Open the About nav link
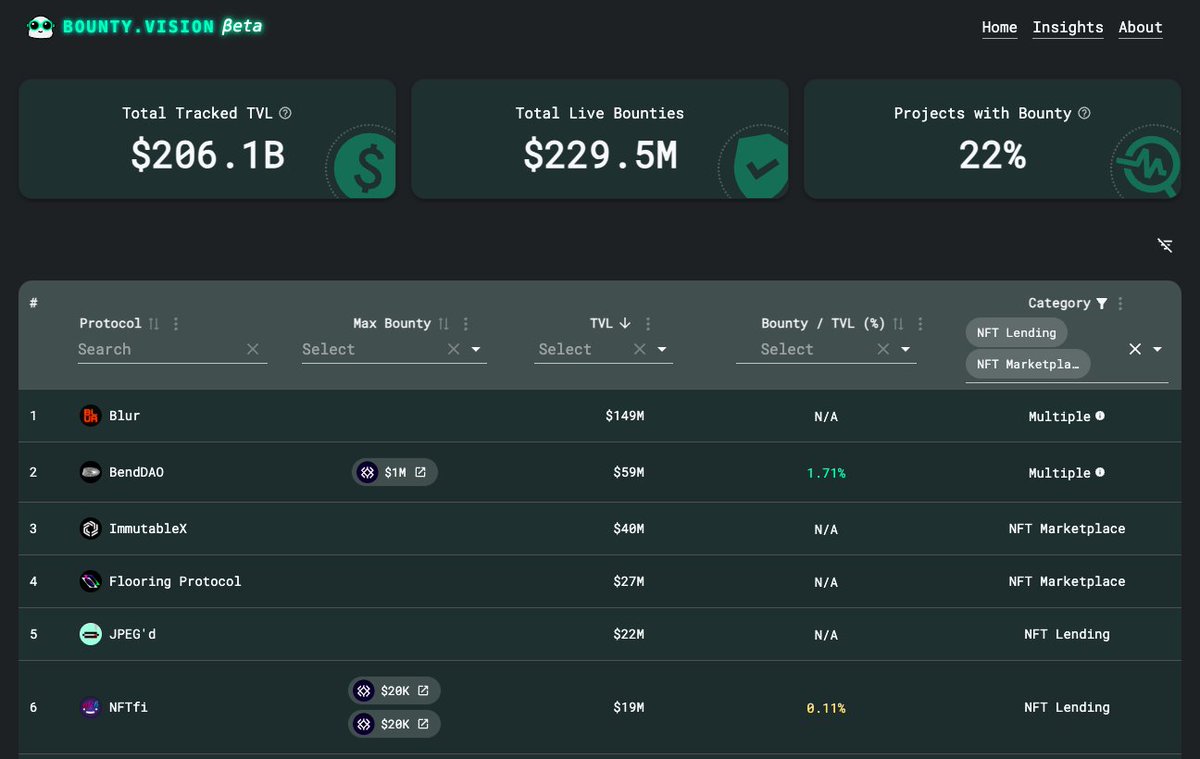The height and width of the screenshot is (759, 1200). pyautogui.click(x=1140, y=27)
